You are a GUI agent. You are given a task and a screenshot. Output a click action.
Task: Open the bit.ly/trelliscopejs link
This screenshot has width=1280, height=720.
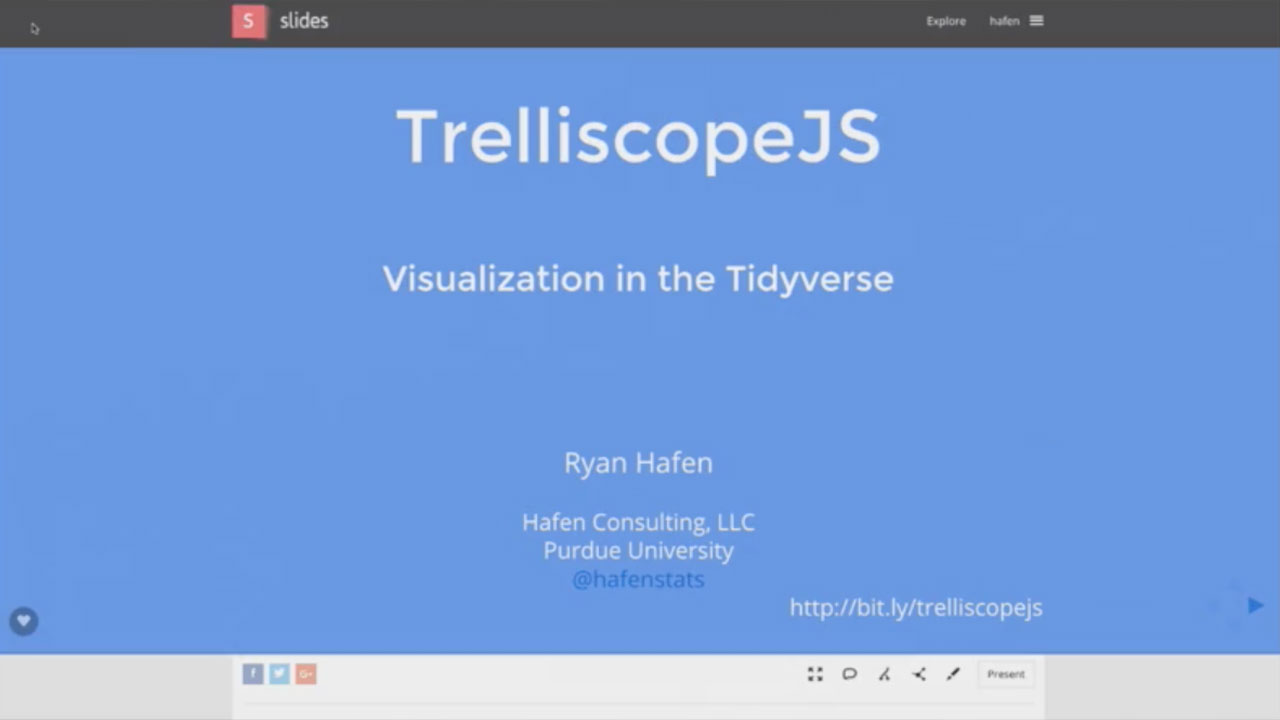coord(915,607)
